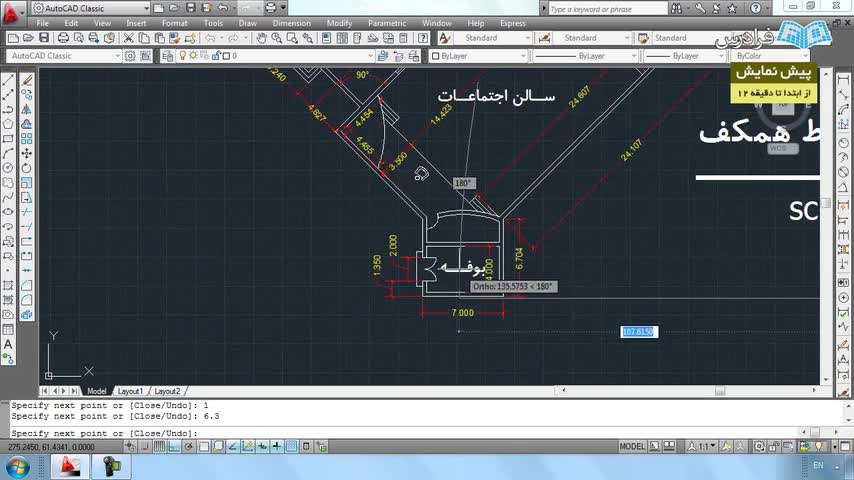Image resolution: width=854 pixels, height=480 pixels.
Task: Click the Pan realtime hand icon
Action: tap(261, 38)
